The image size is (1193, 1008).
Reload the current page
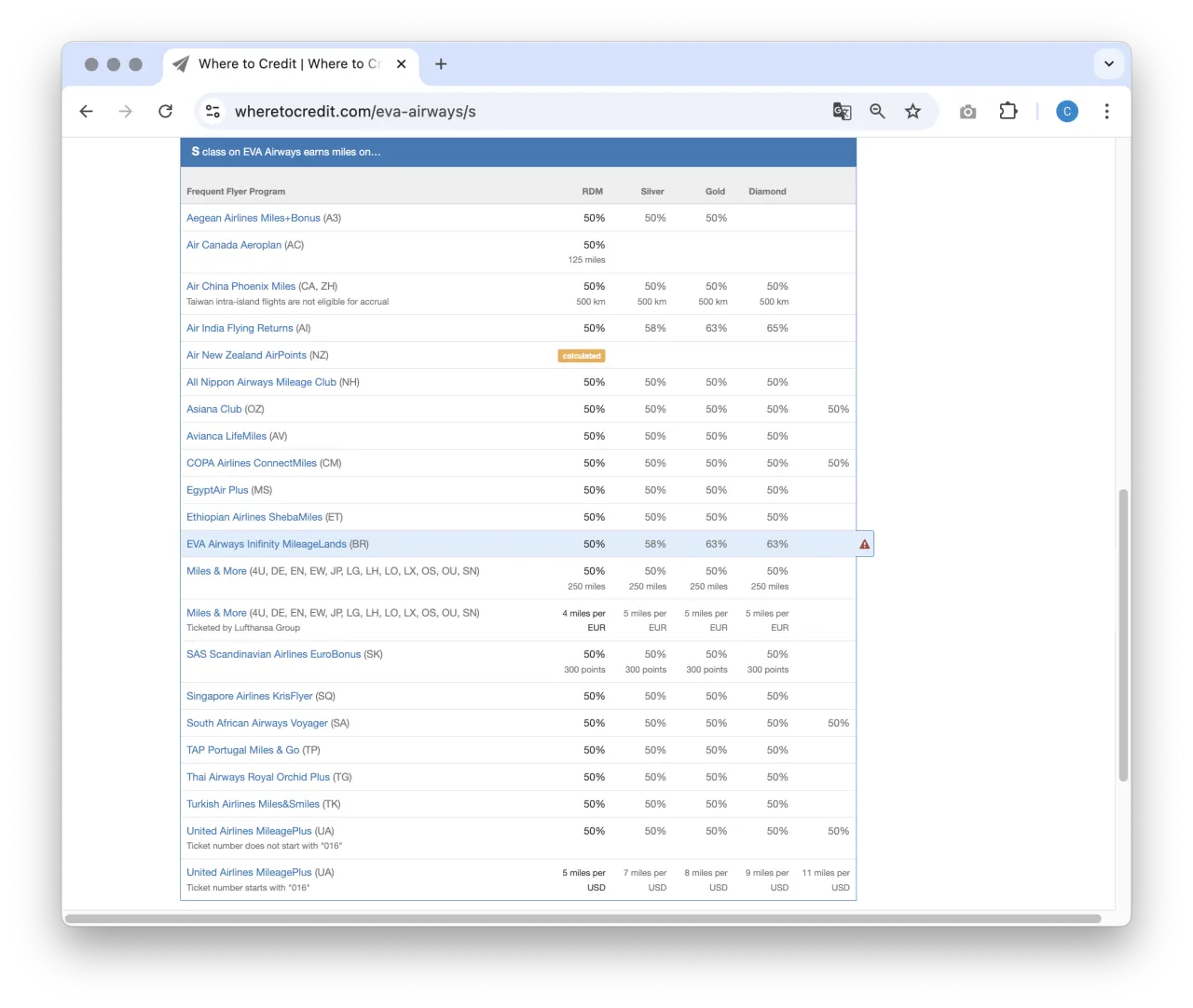coord(166,112)
